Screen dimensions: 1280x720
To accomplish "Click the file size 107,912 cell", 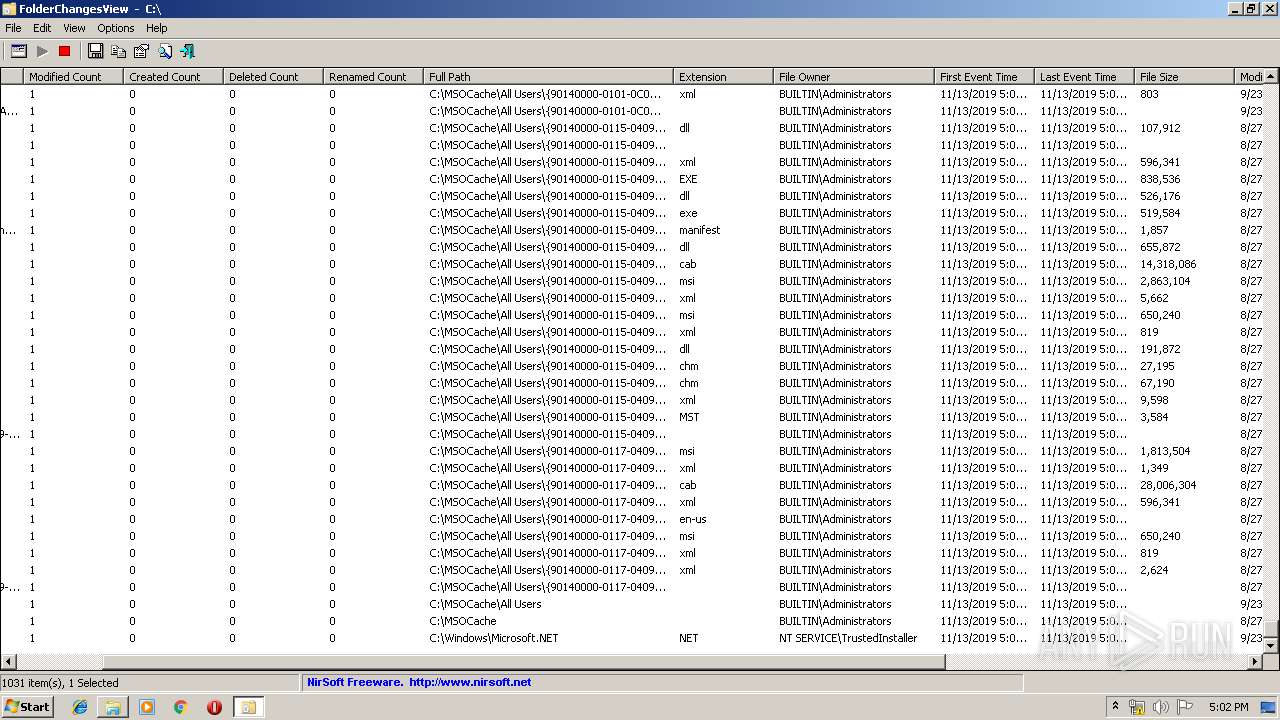I will click(x=1159, y=128).
